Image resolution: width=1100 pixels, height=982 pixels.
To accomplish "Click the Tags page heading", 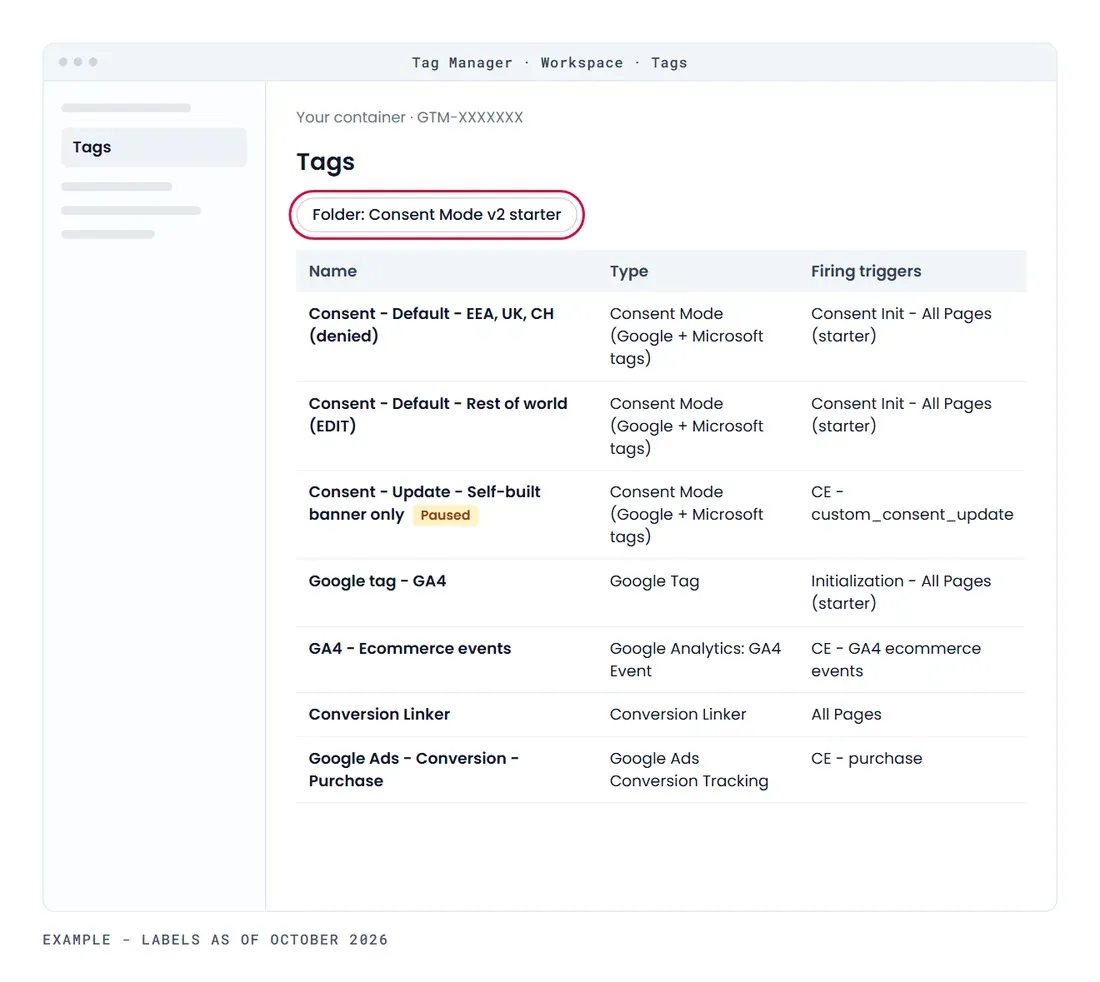I will point(326,162).
